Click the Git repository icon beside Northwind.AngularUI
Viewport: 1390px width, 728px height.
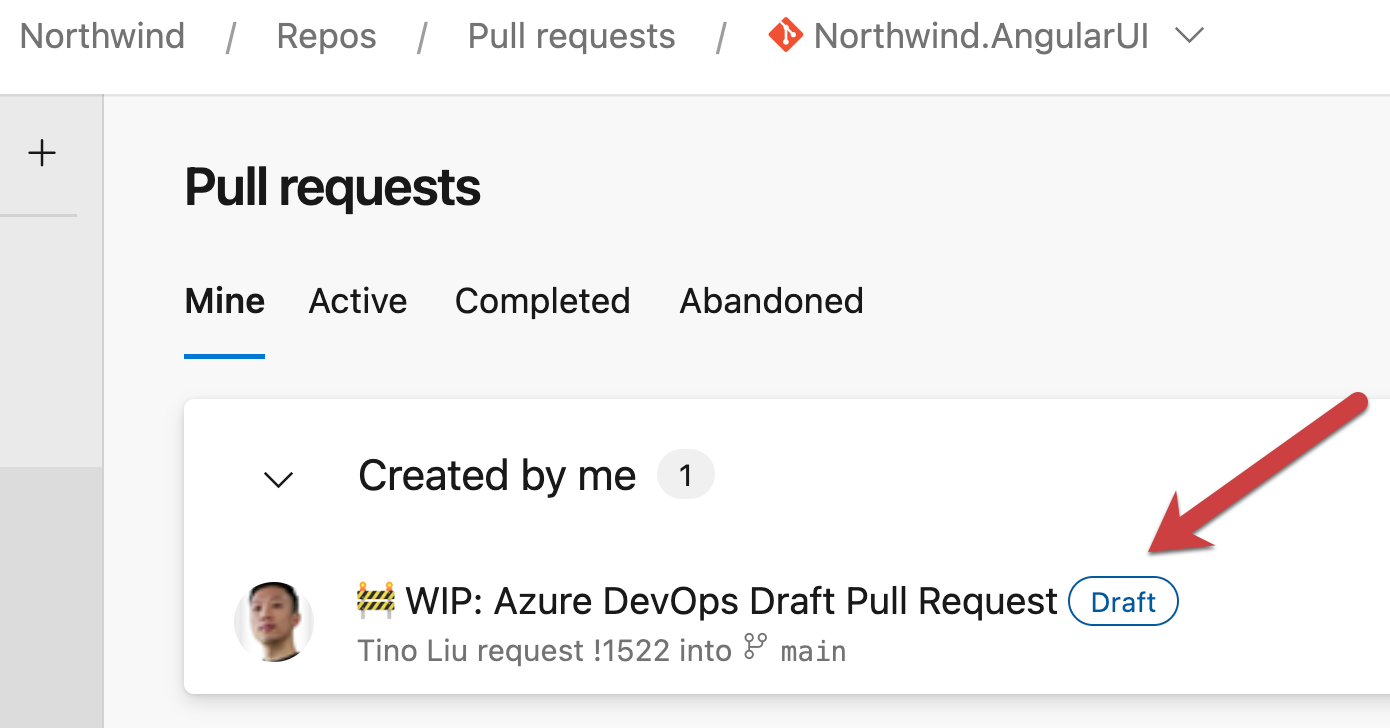(786, 36)
